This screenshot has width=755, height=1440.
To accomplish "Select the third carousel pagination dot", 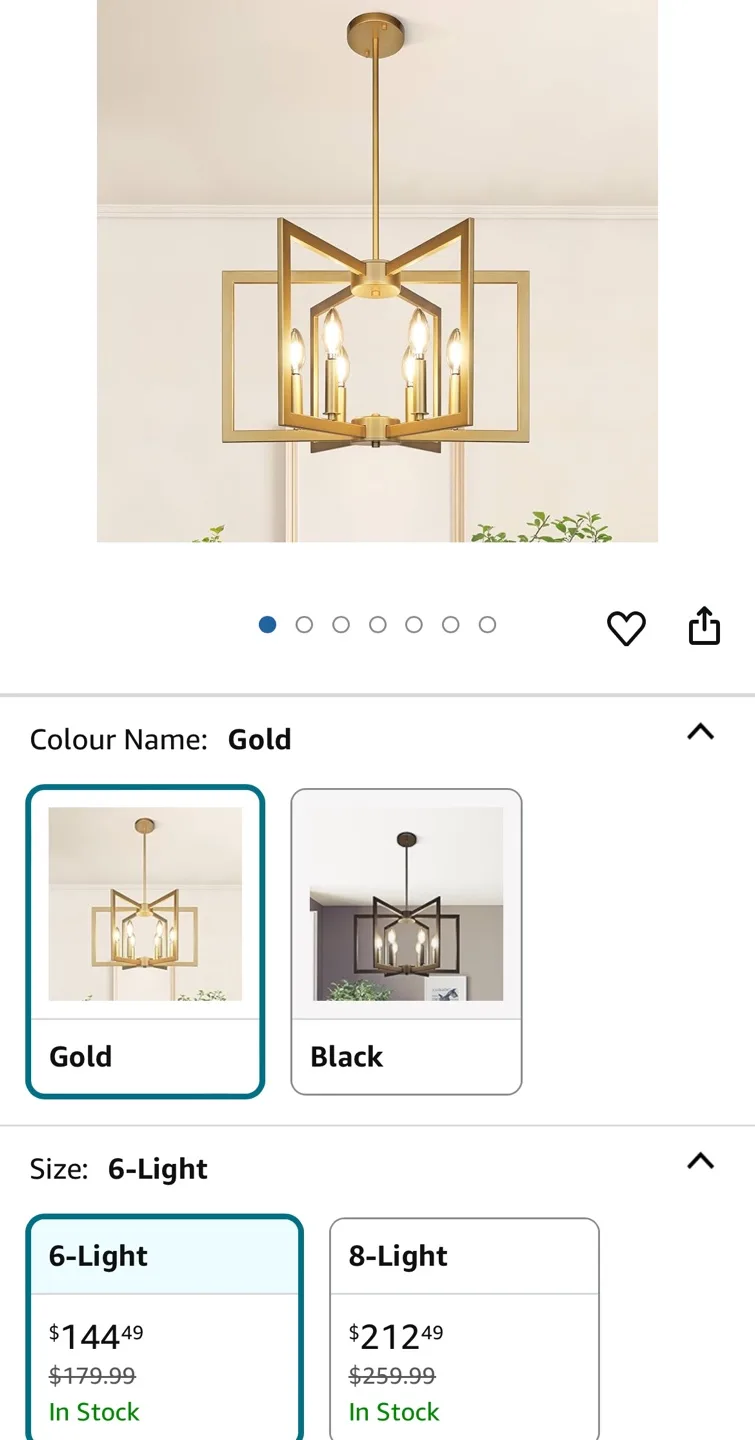I will pos(341,623).
